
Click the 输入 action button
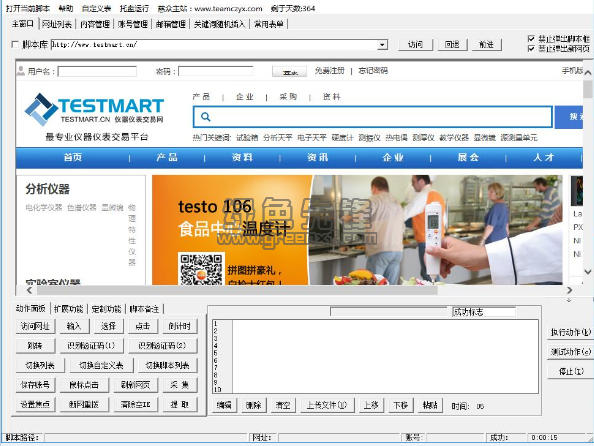74,326
